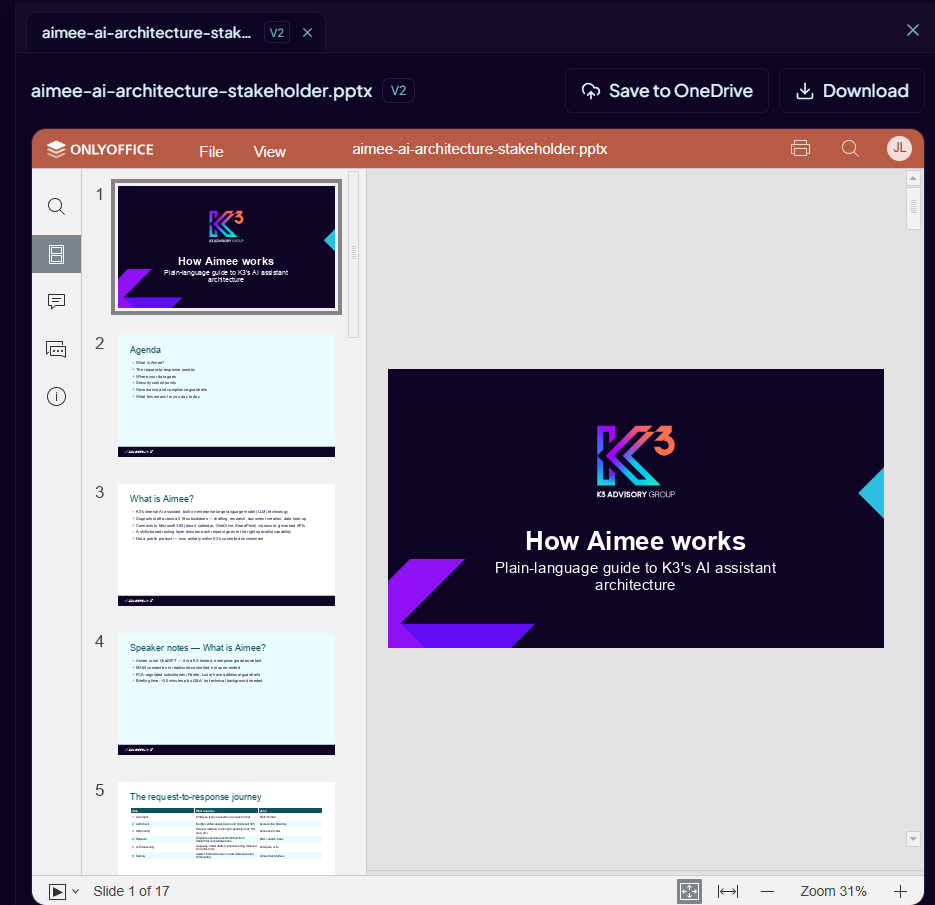Click V2 badge beside file name
This screenshot has width=935, height=905.
pyautogui.click(x=398, y=91)
